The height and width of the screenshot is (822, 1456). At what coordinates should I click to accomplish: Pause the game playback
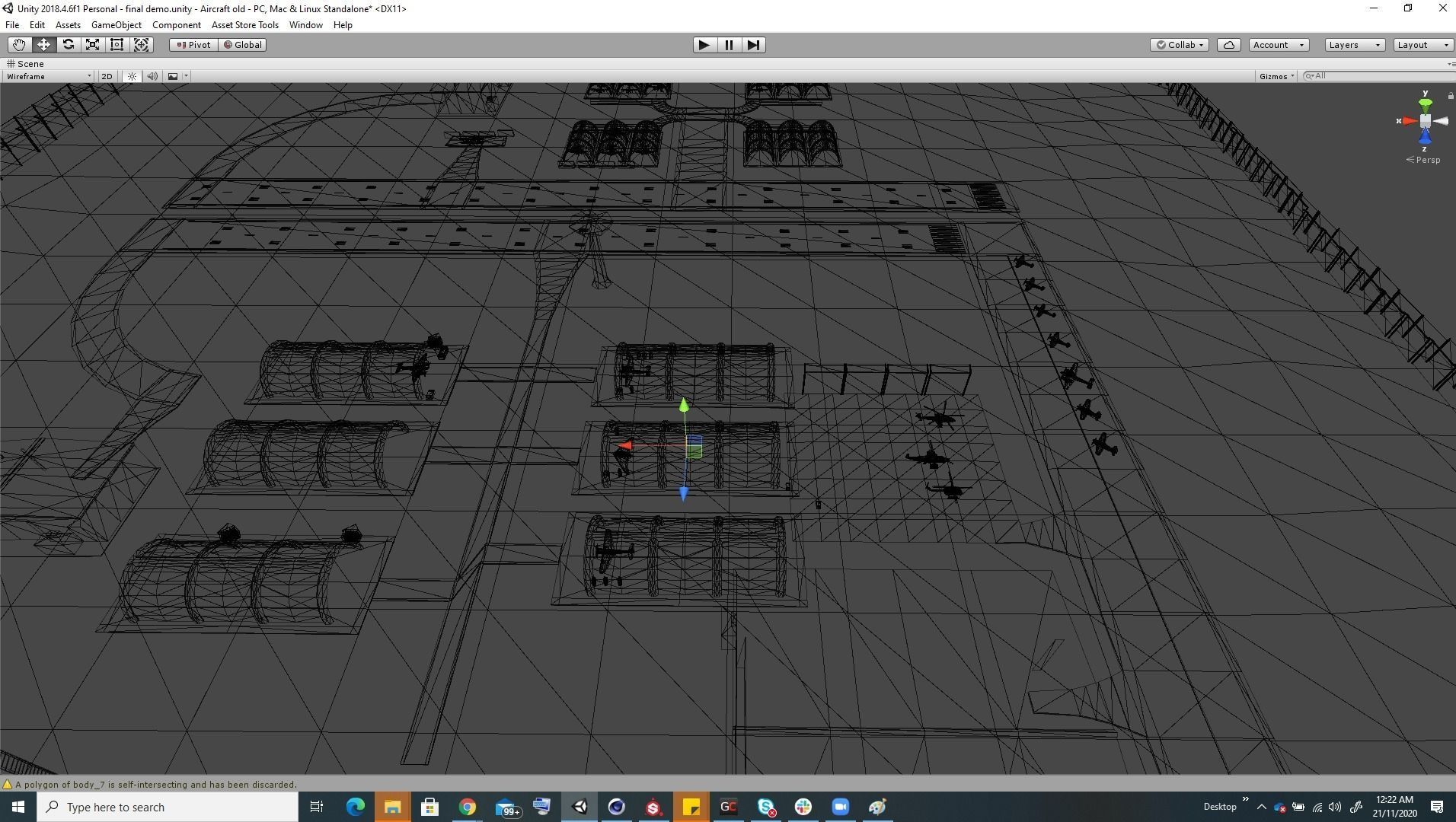tap(729, 45)
